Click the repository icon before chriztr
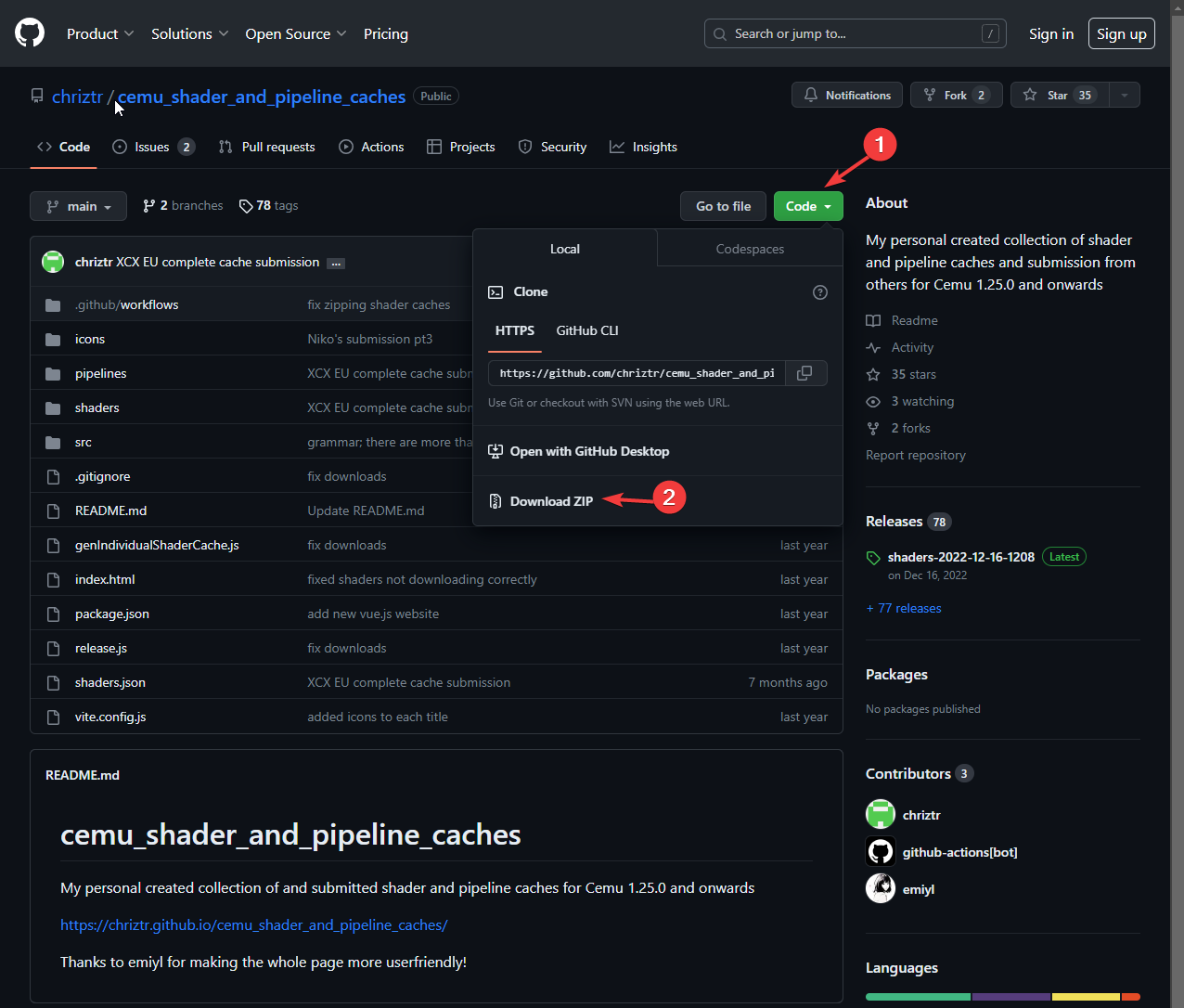 click(x=37, y=96)
